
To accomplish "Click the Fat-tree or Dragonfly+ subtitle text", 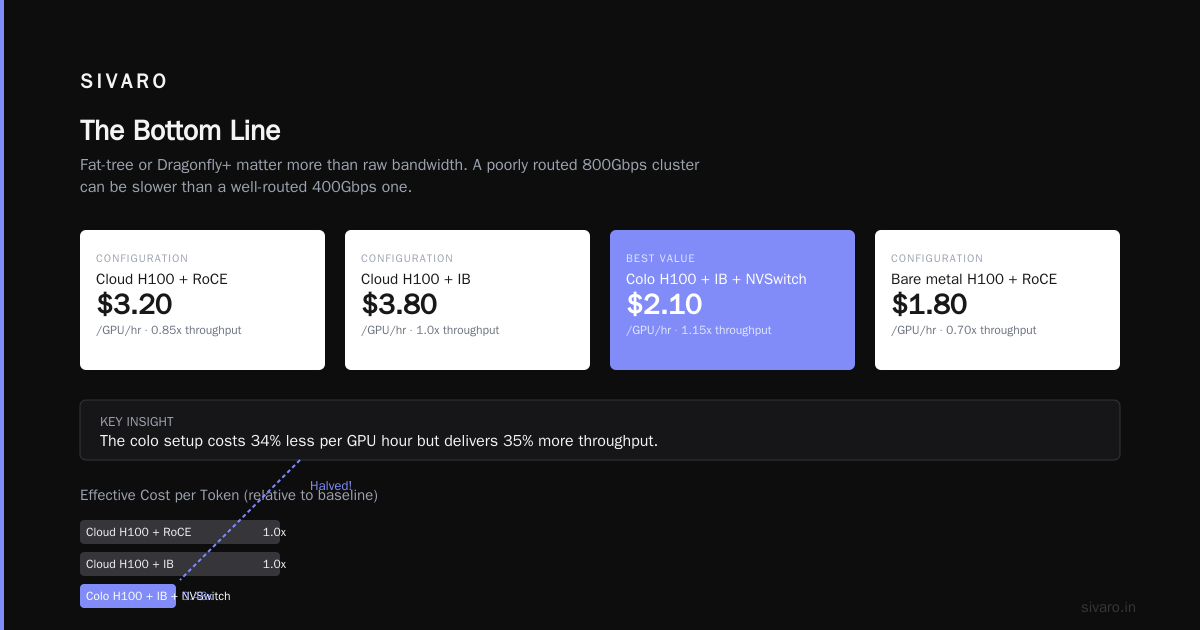I will pyautogui.click(x=390, y=175).
